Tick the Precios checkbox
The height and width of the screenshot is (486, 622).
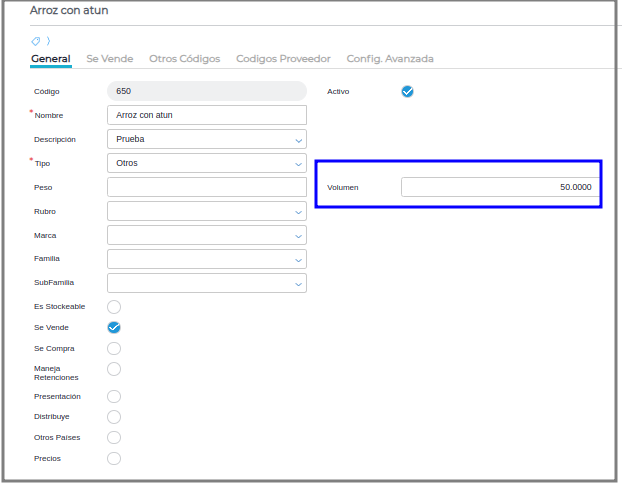tap(114, 458)
